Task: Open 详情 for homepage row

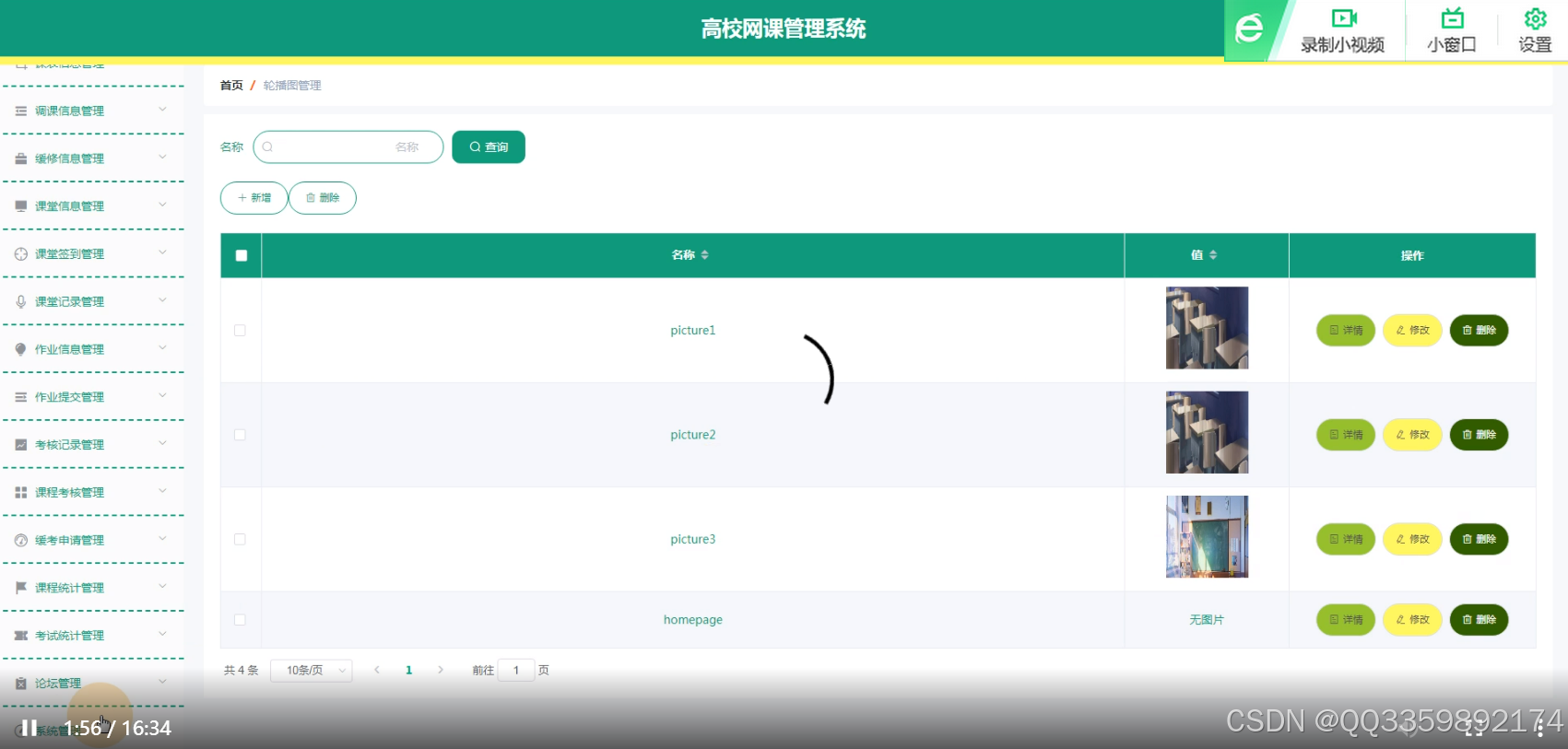Action: click(1346, 620)
